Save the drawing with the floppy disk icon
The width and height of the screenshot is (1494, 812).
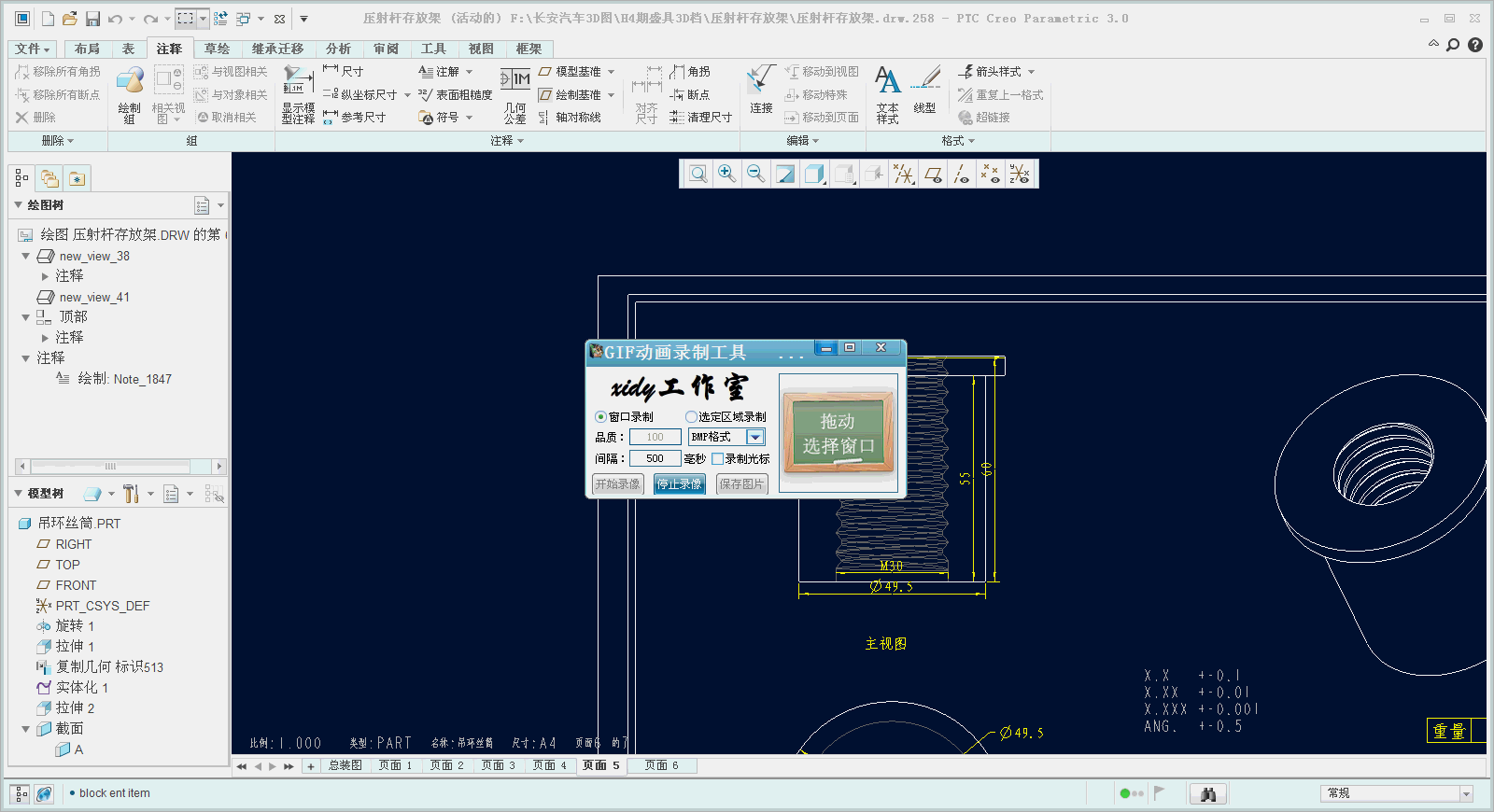point(92,19)
